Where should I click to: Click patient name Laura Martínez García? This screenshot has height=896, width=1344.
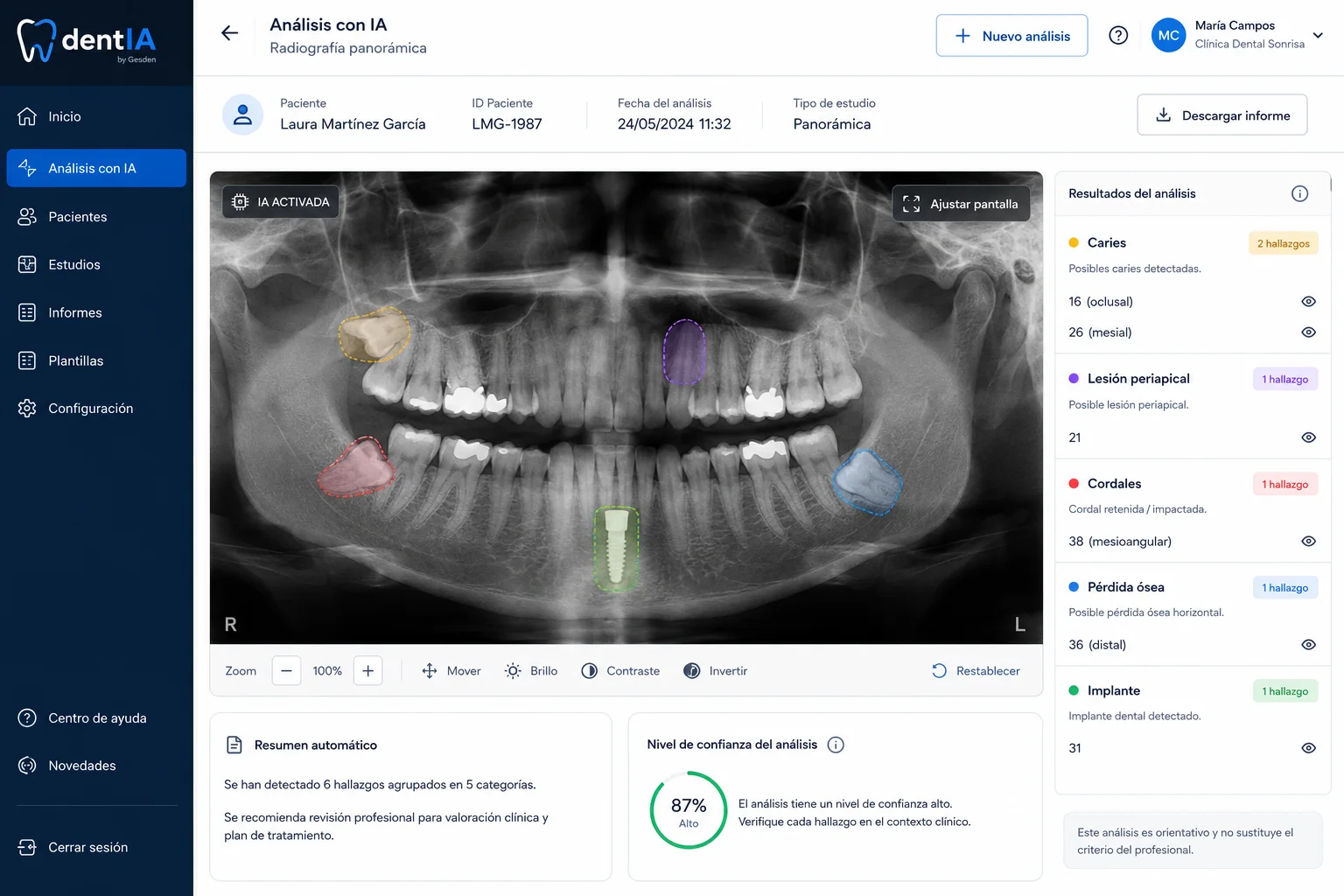point(353,124)
